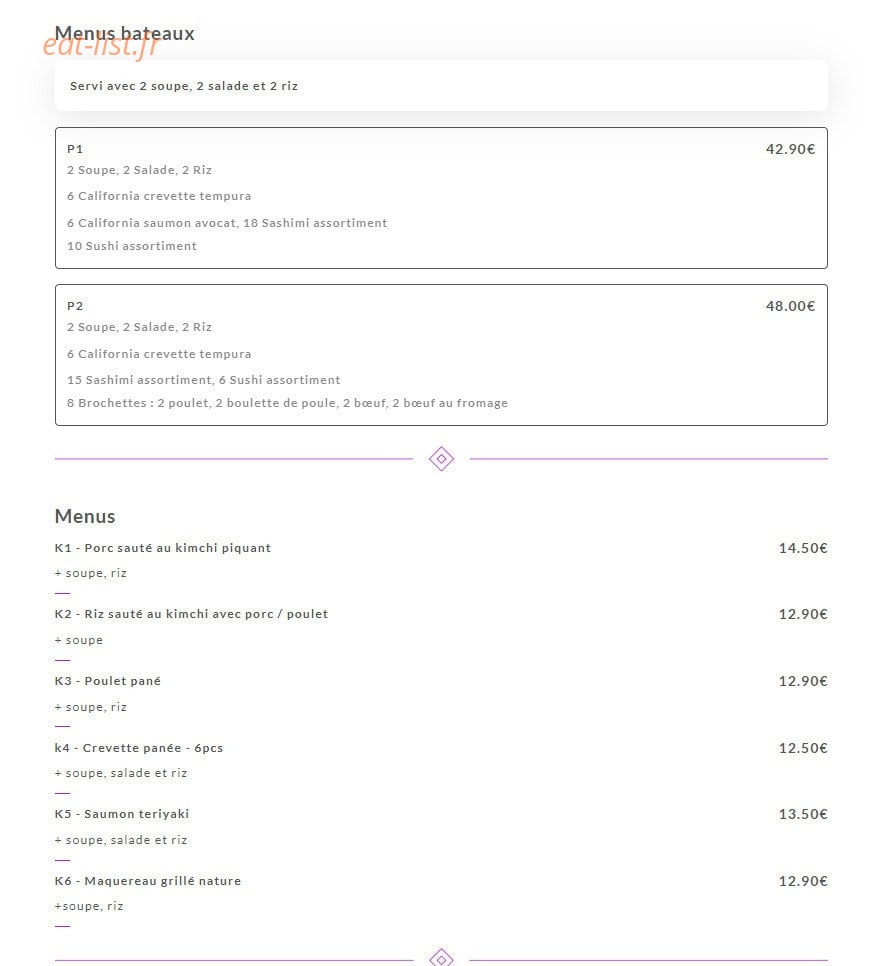Click the diamond divider icon below K6
880x966 pixels.
click(441, 958)
